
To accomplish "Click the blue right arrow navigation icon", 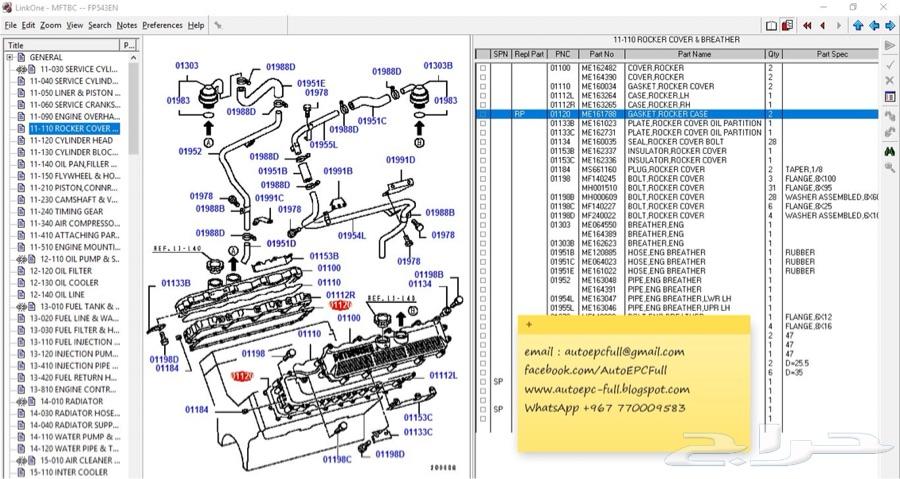I will [890, 26].
